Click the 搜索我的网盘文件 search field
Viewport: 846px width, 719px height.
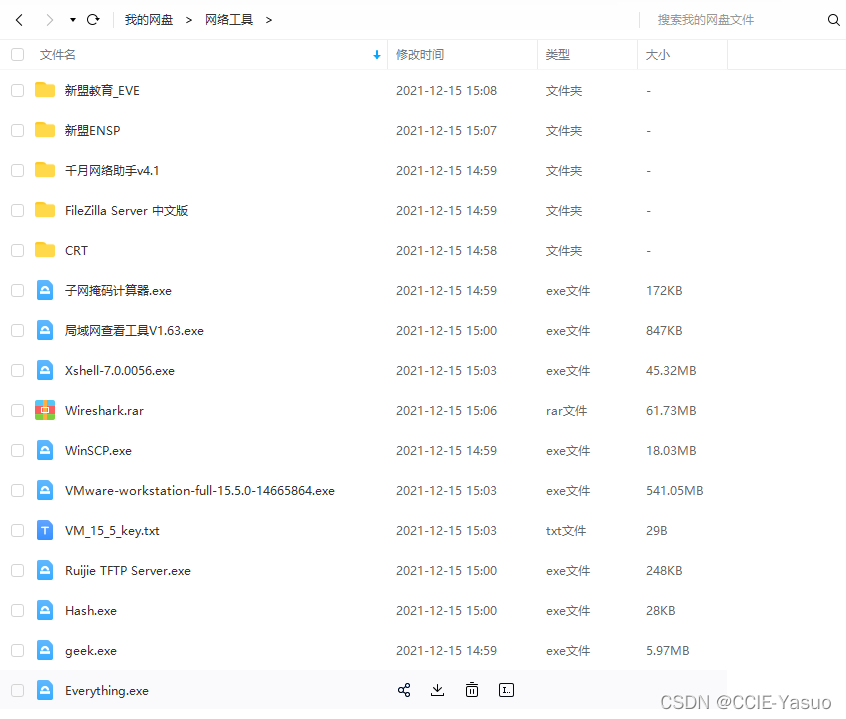point(705,19)
